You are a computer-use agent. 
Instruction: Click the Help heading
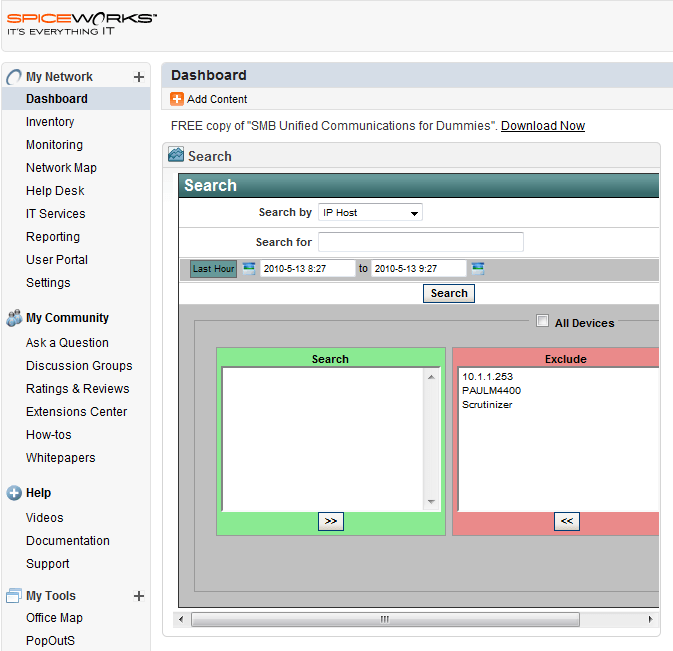pos(38,493)
